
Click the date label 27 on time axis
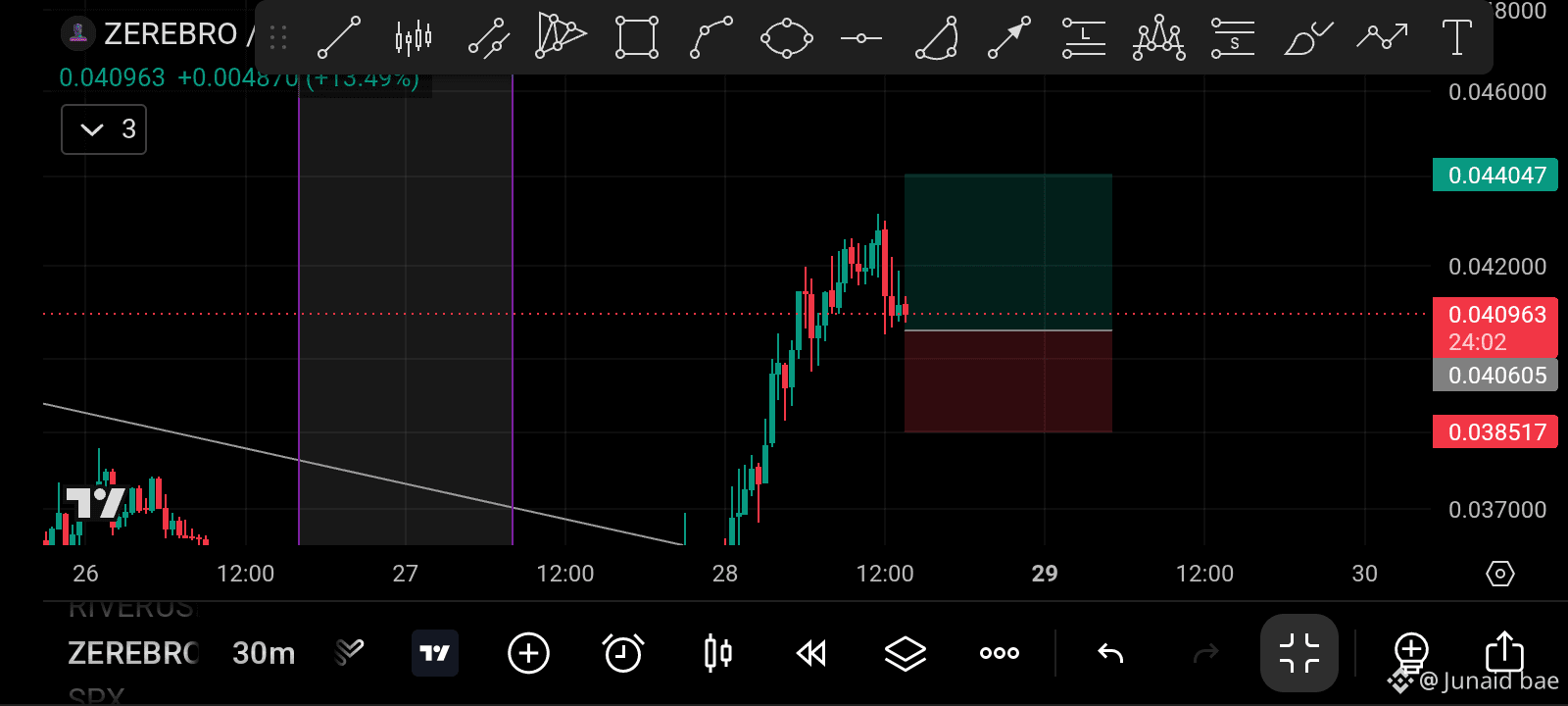(x=406, y=574)
